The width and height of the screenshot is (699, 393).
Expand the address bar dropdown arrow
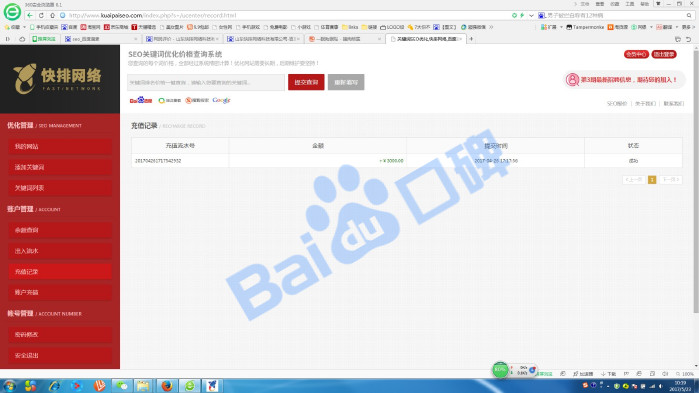point(531,16)
